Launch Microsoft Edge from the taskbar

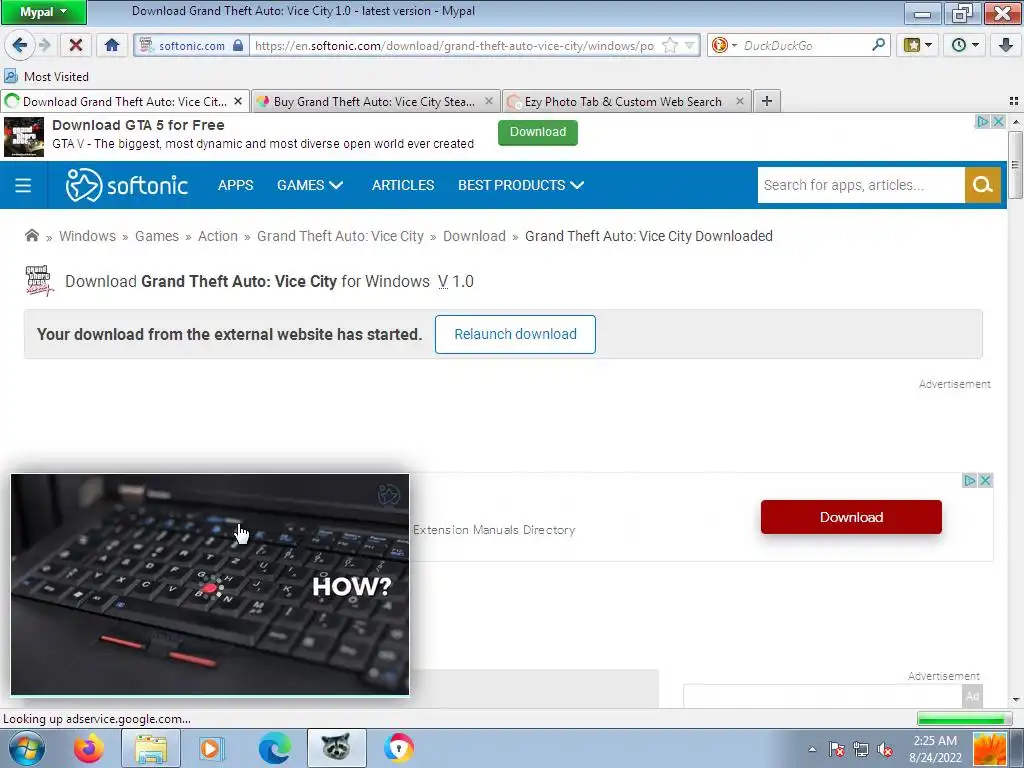pyautogui.click(x=274, y=748)
